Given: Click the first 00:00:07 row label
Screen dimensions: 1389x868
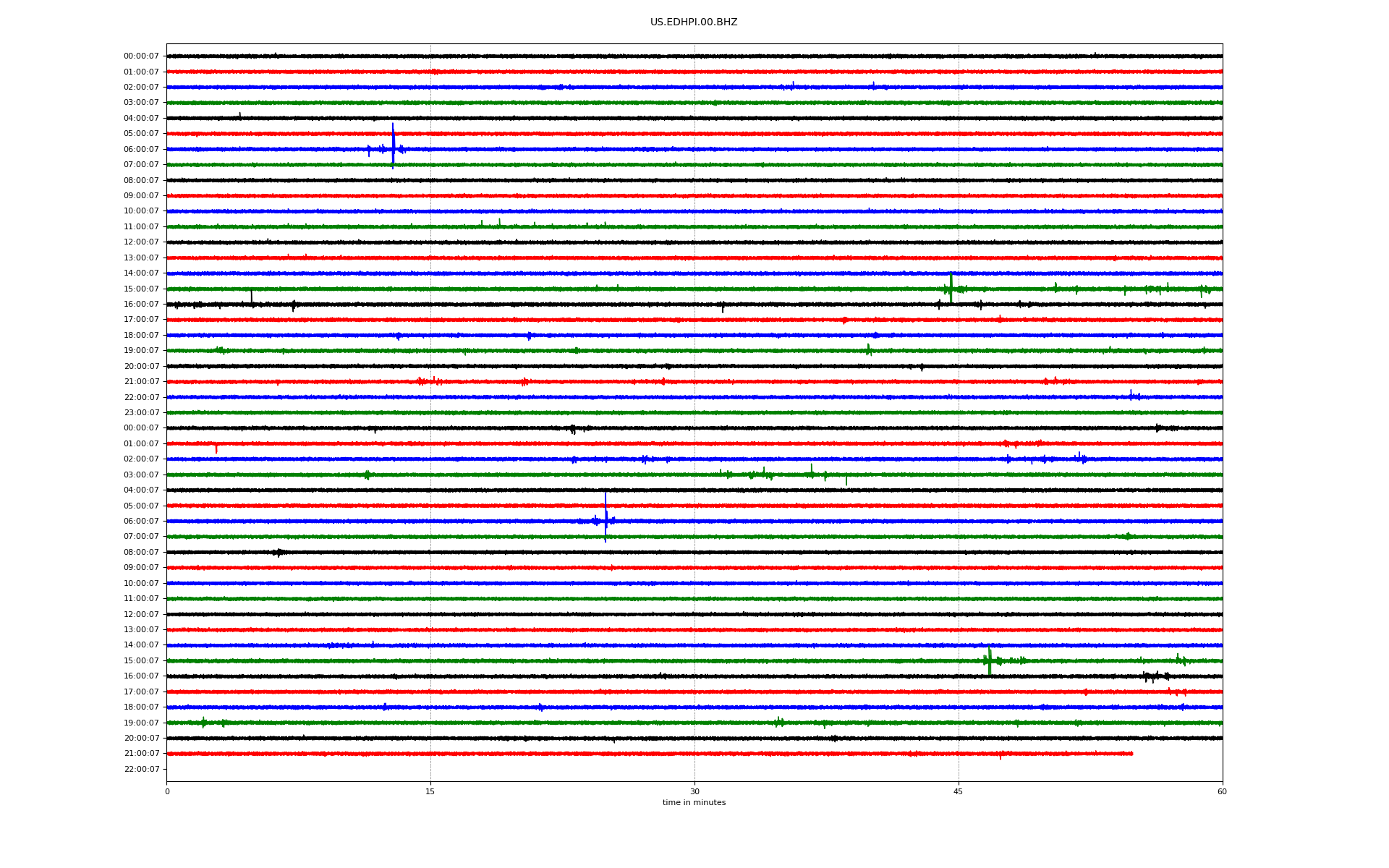Looking at the screenshot, I should pyautogui.click(x=141, y=56).
